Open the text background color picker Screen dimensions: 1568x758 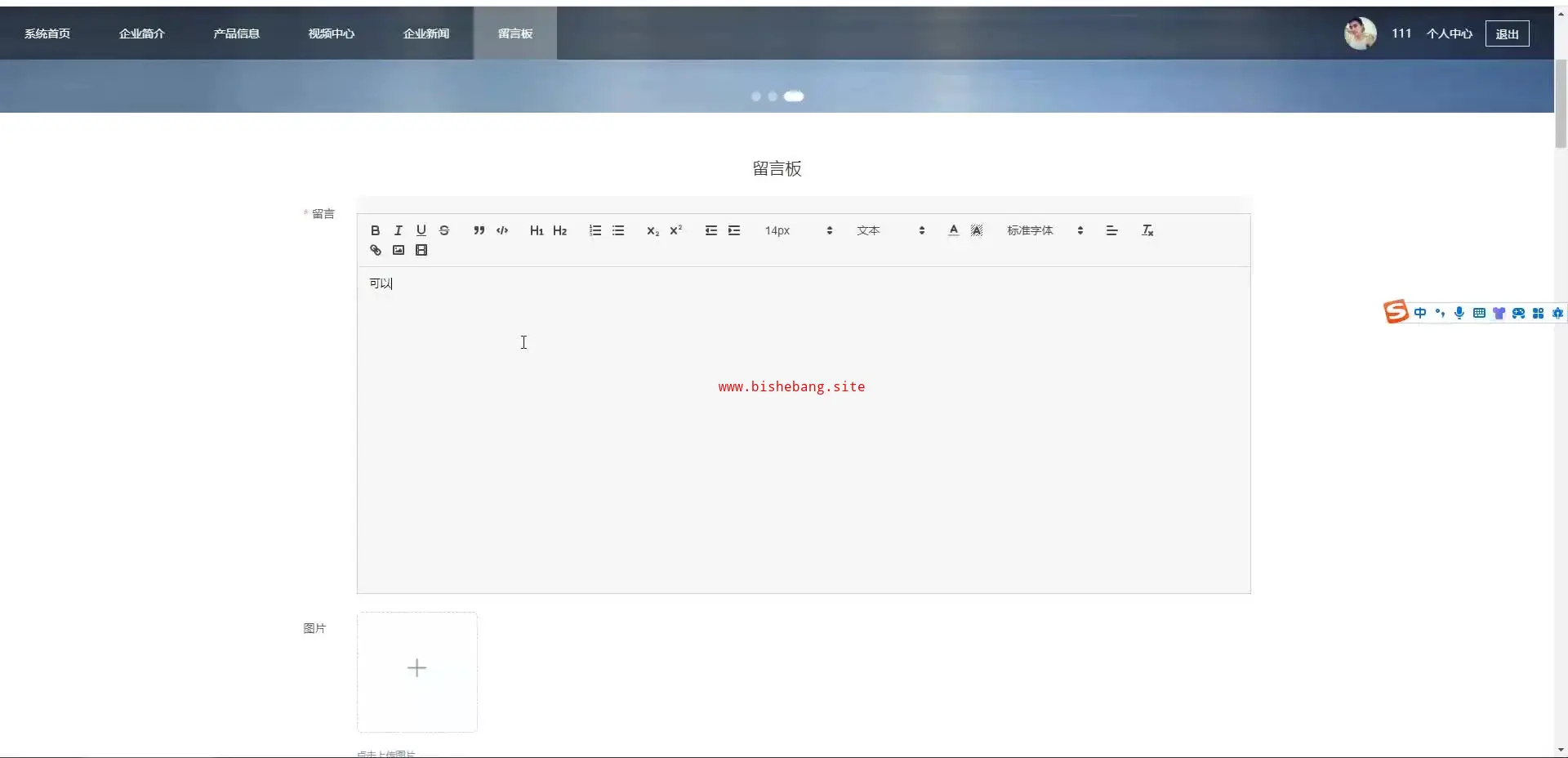coord(976,230)
